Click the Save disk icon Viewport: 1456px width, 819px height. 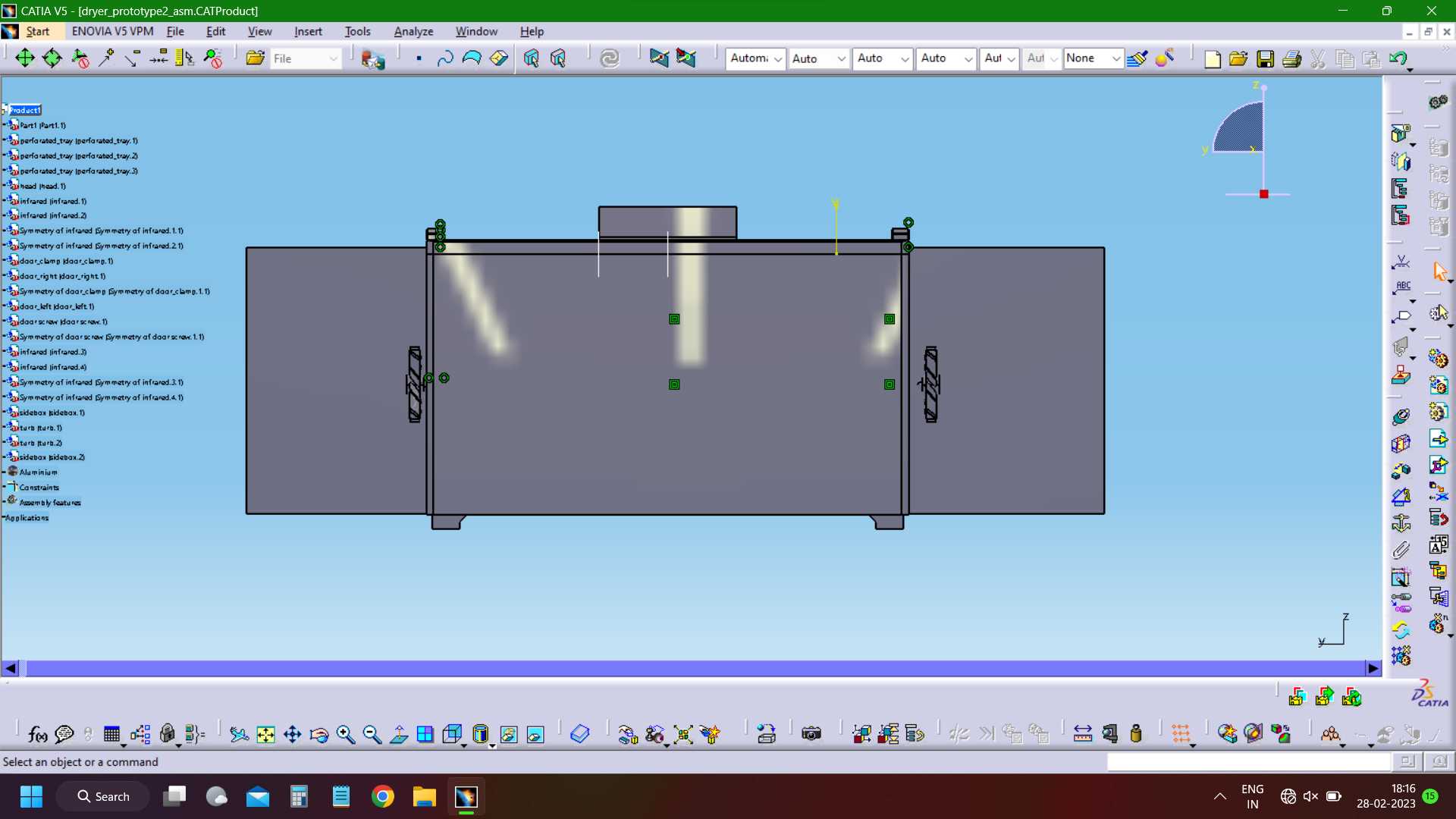click(1265, 58)
